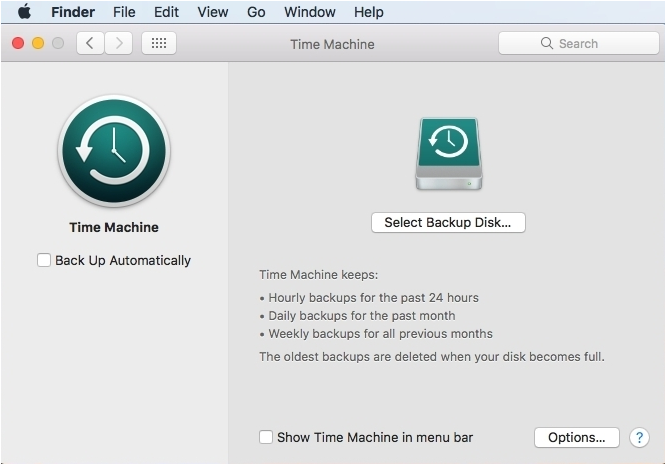Click the bold Time Machine label under the icon
The width and height of the screenshot is (666, 465).
click(114, 227)
